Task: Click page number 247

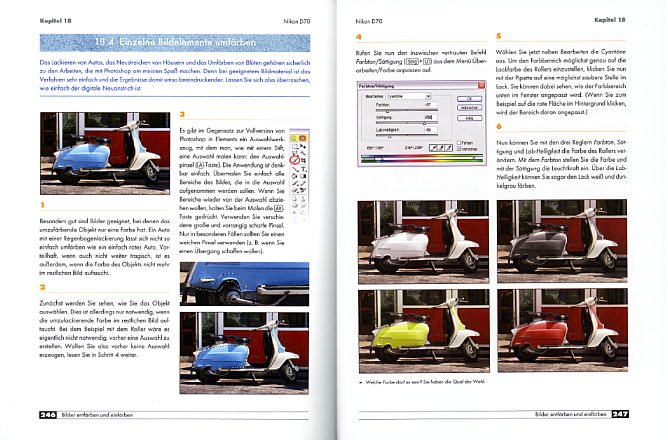Action: pyautogui.click(x=620, y=414)
